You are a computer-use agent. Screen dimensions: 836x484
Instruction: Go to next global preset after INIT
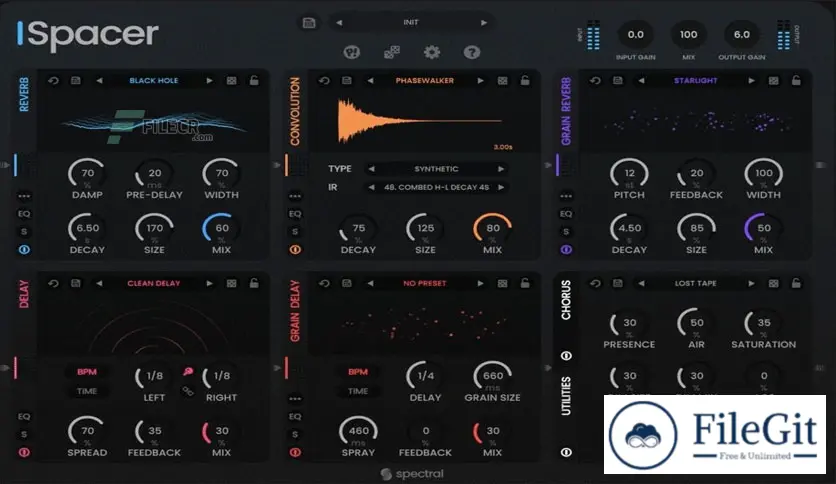(x=484, y=22)
